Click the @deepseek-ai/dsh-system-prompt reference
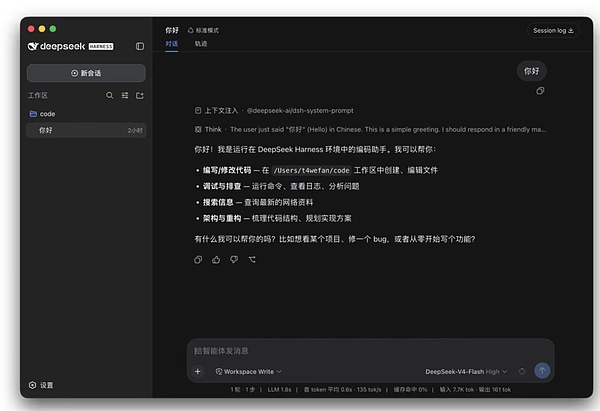 pos(300,111)
